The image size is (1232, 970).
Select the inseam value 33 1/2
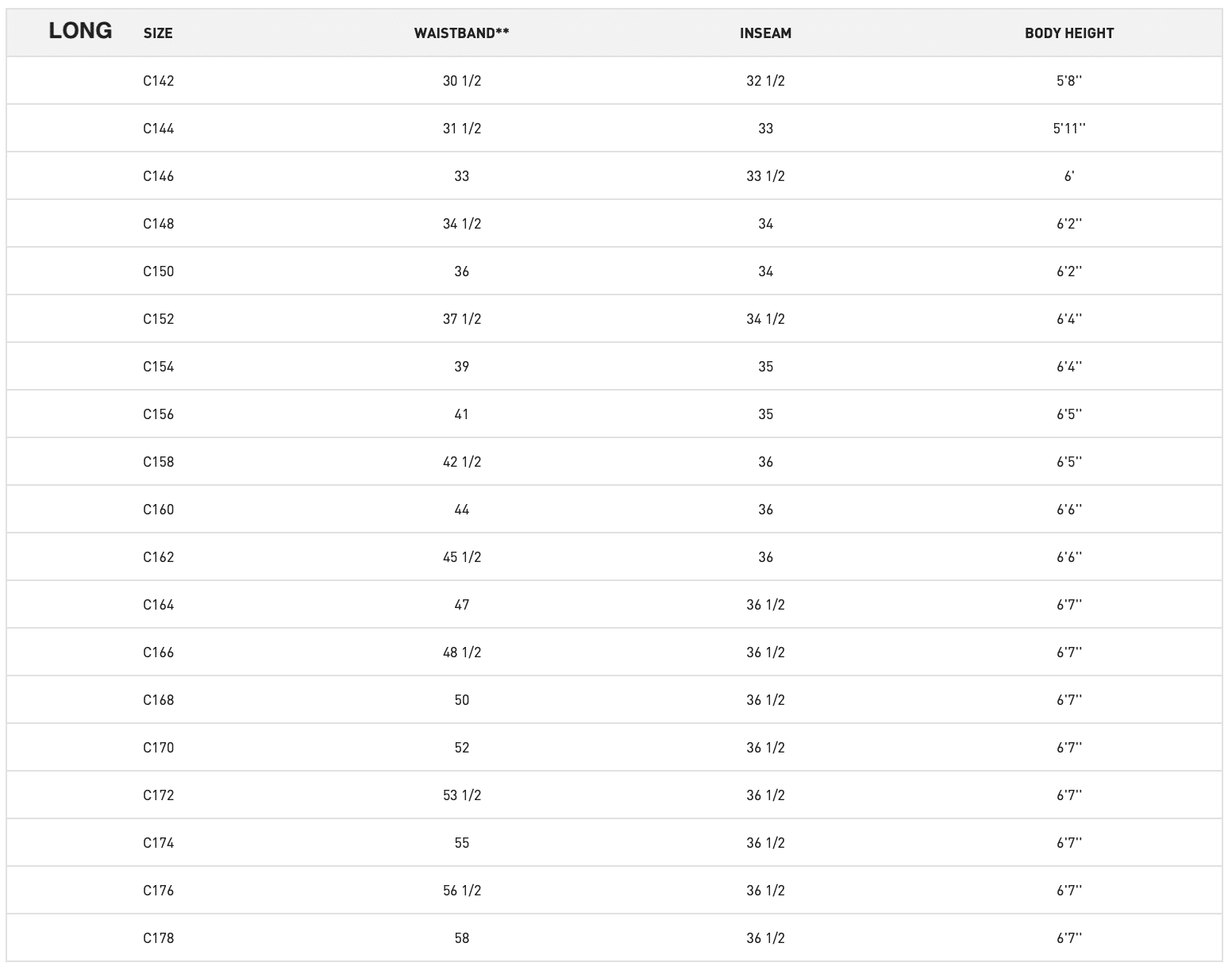765,176
